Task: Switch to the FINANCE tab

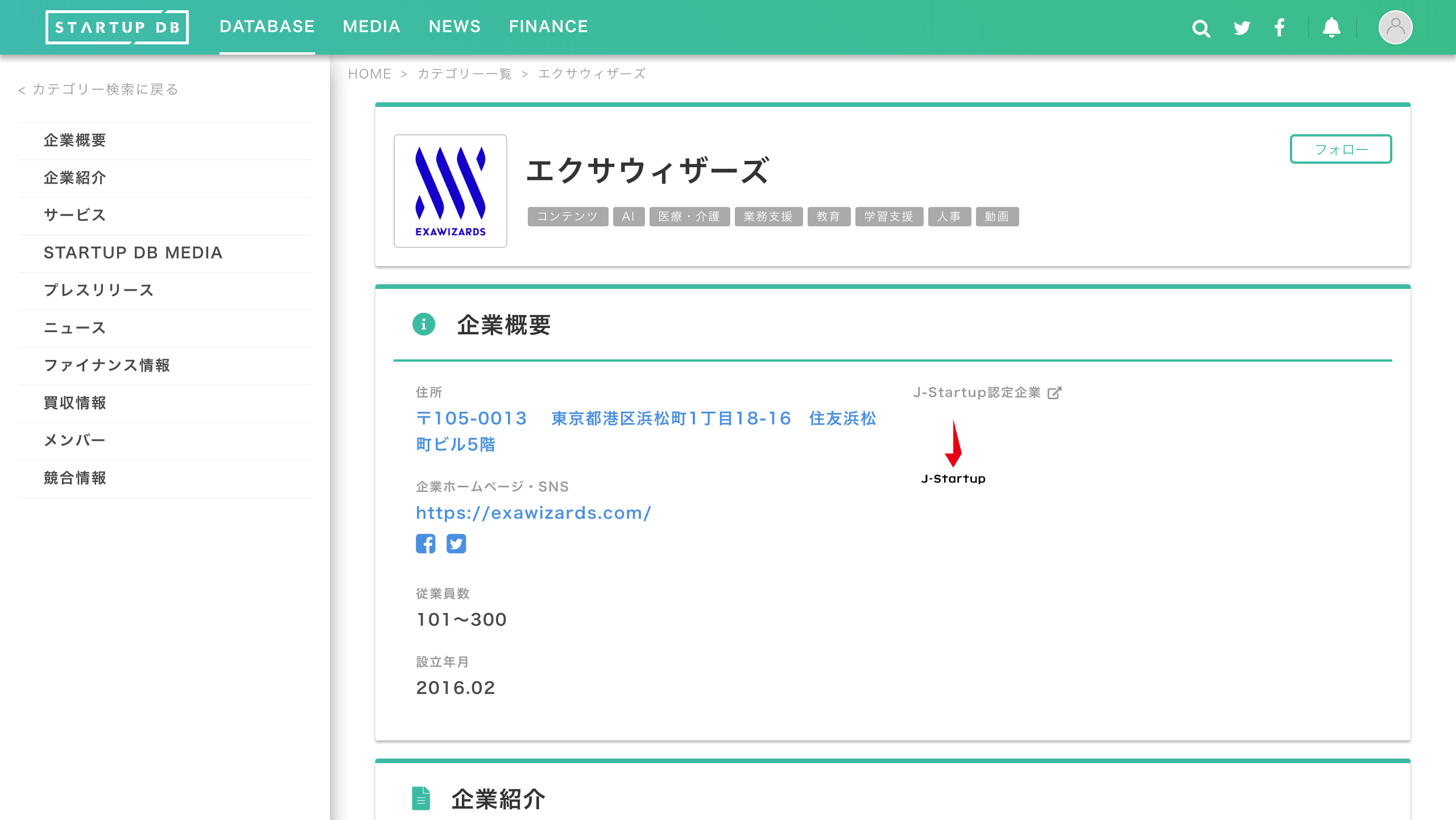Action: click(548, 27)
